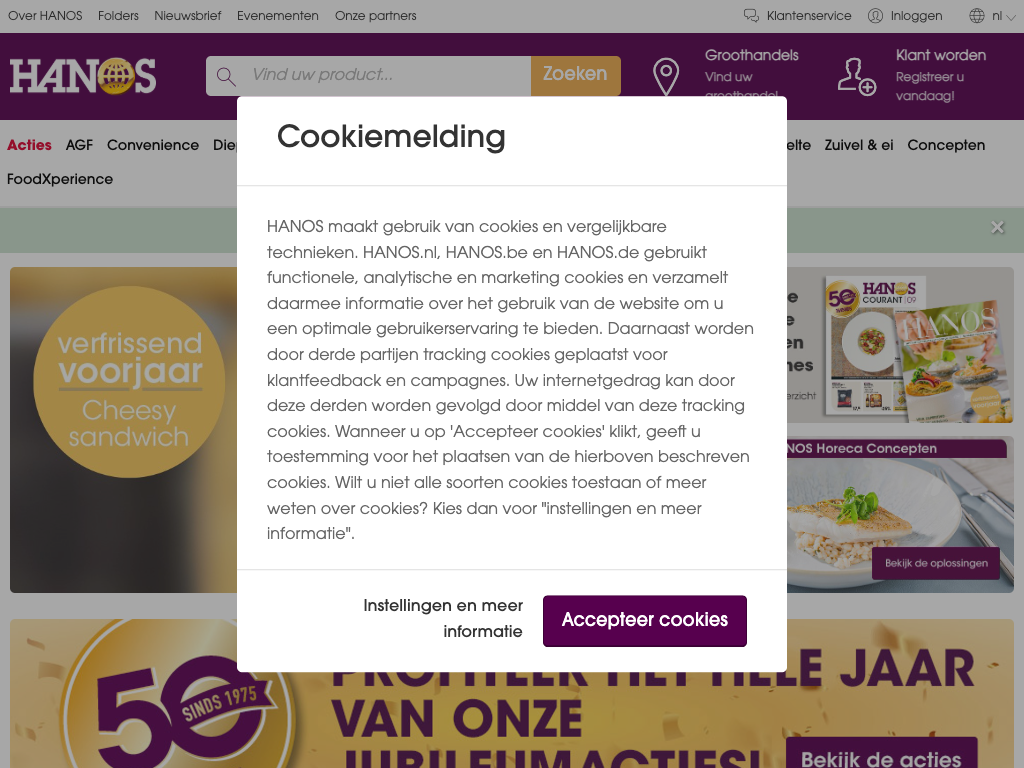Viewport: 1024px width, 768px height.
Task: Click the magnifying glass search icon
Action: (226, 76)
